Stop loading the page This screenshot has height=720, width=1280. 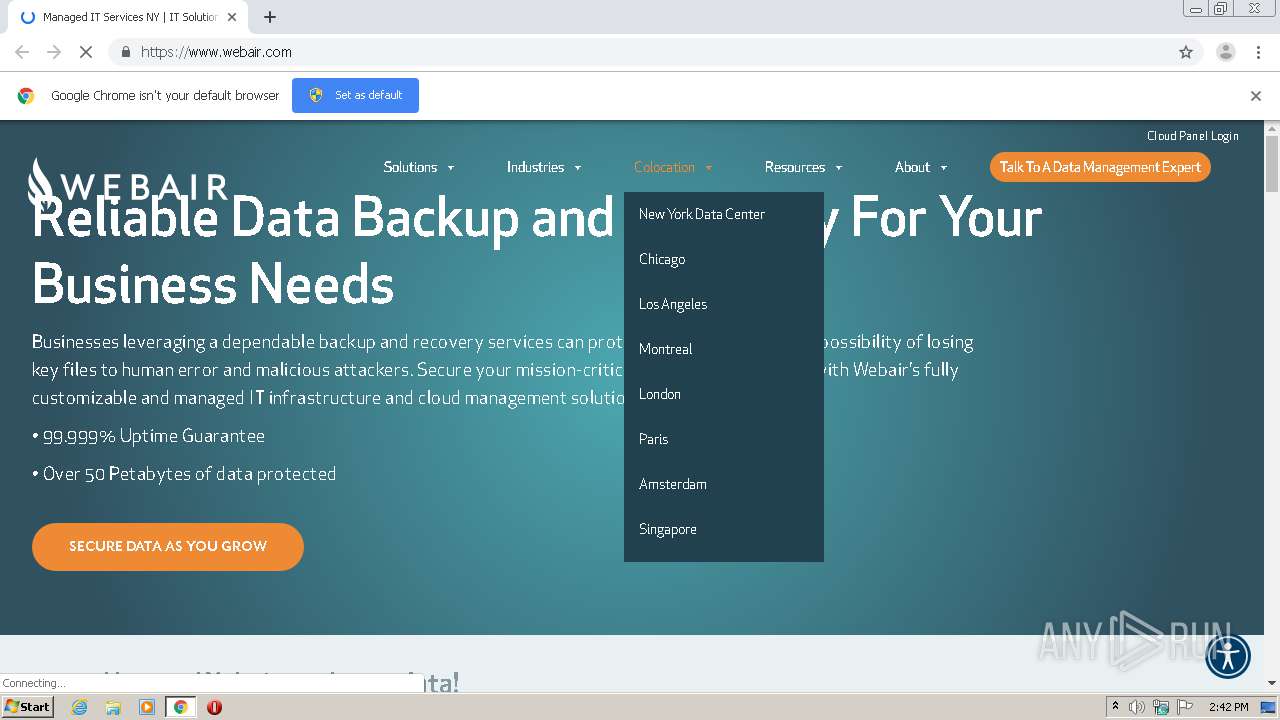pyautogui.click(x=86, y=52)
